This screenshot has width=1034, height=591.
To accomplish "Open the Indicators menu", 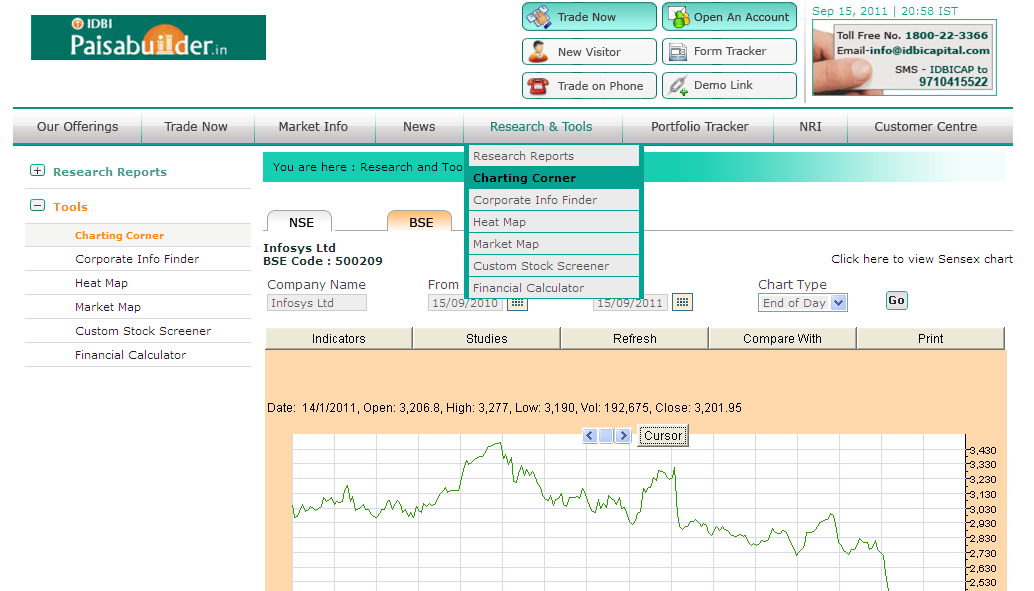I will 338,338.
